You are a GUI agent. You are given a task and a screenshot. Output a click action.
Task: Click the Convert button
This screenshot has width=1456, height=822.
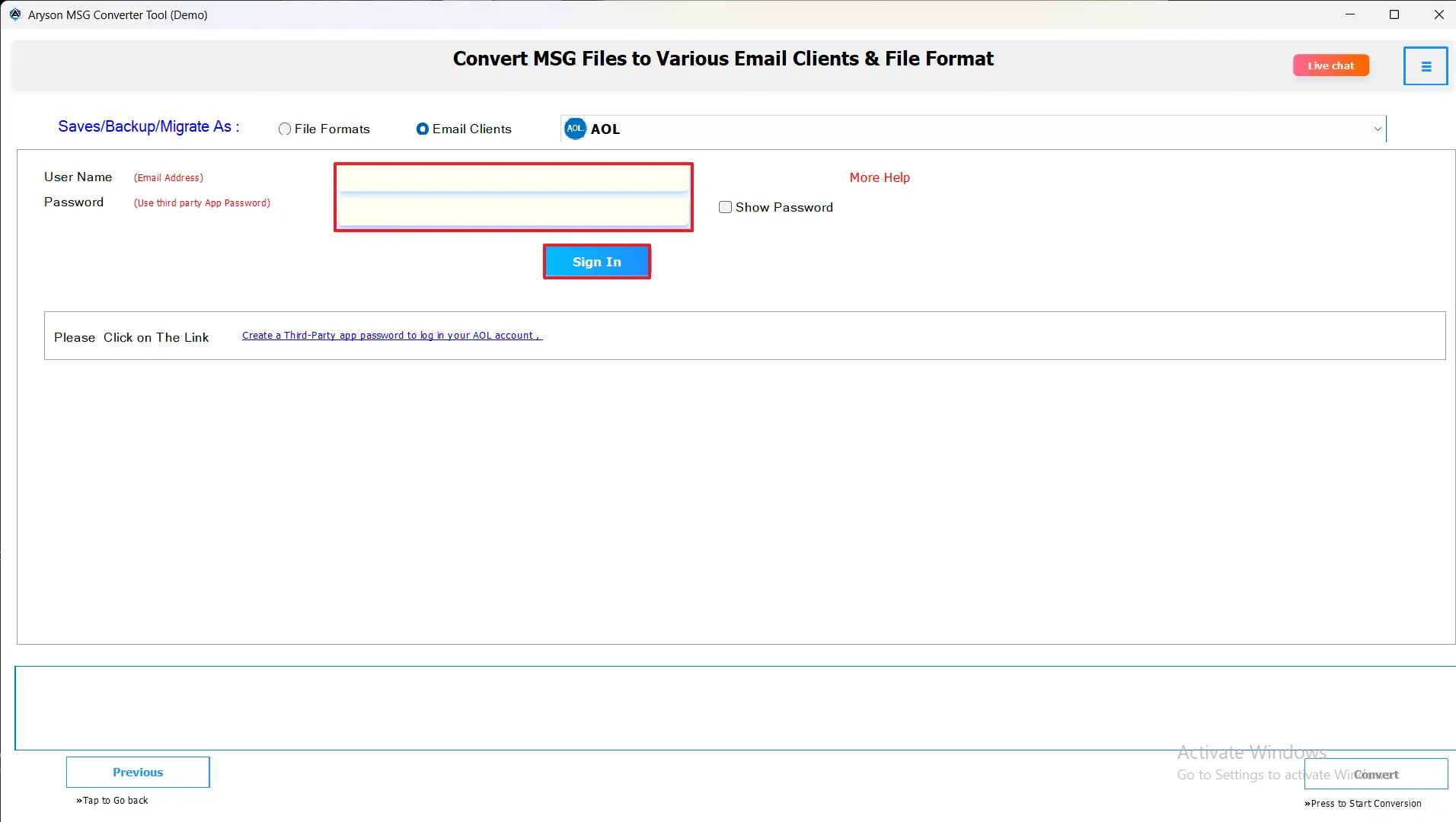(1376, 774)
